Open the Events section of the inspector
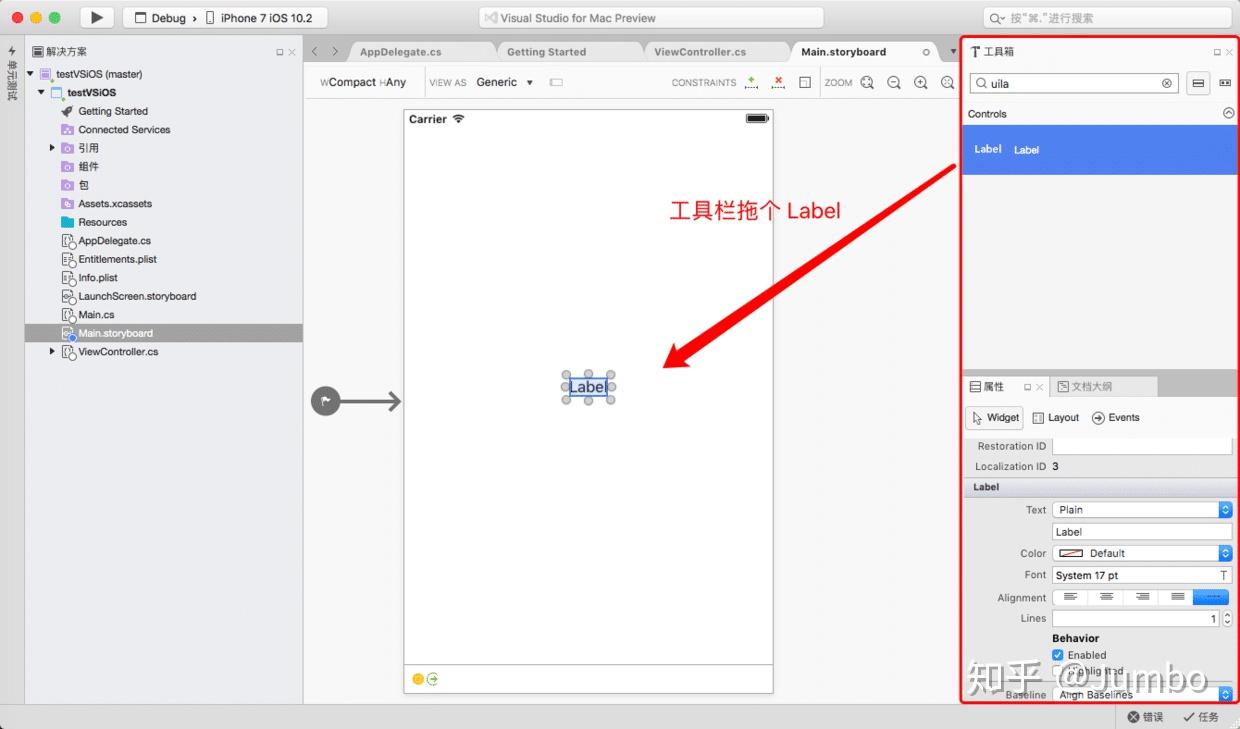1240x729 pixels. [1115, 417]
